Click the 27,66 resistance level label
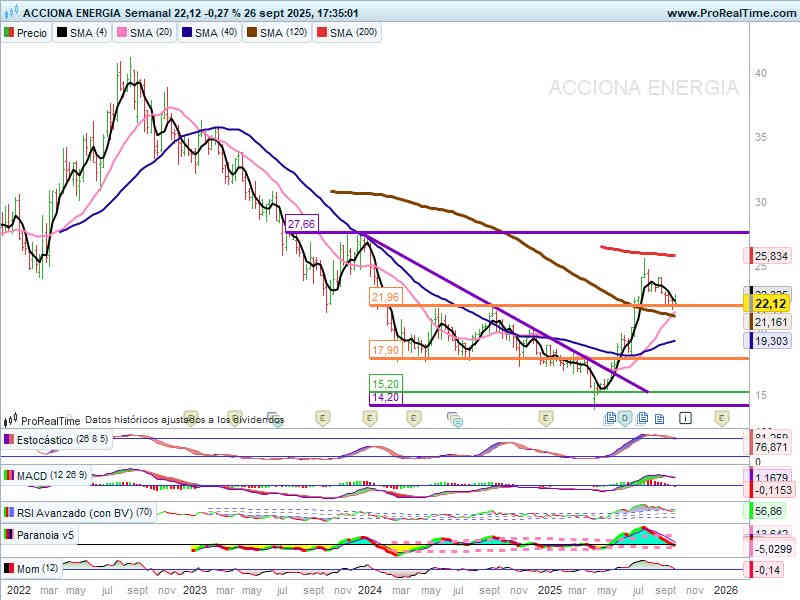This screenshot has height=600, width=800. (302, 223)
